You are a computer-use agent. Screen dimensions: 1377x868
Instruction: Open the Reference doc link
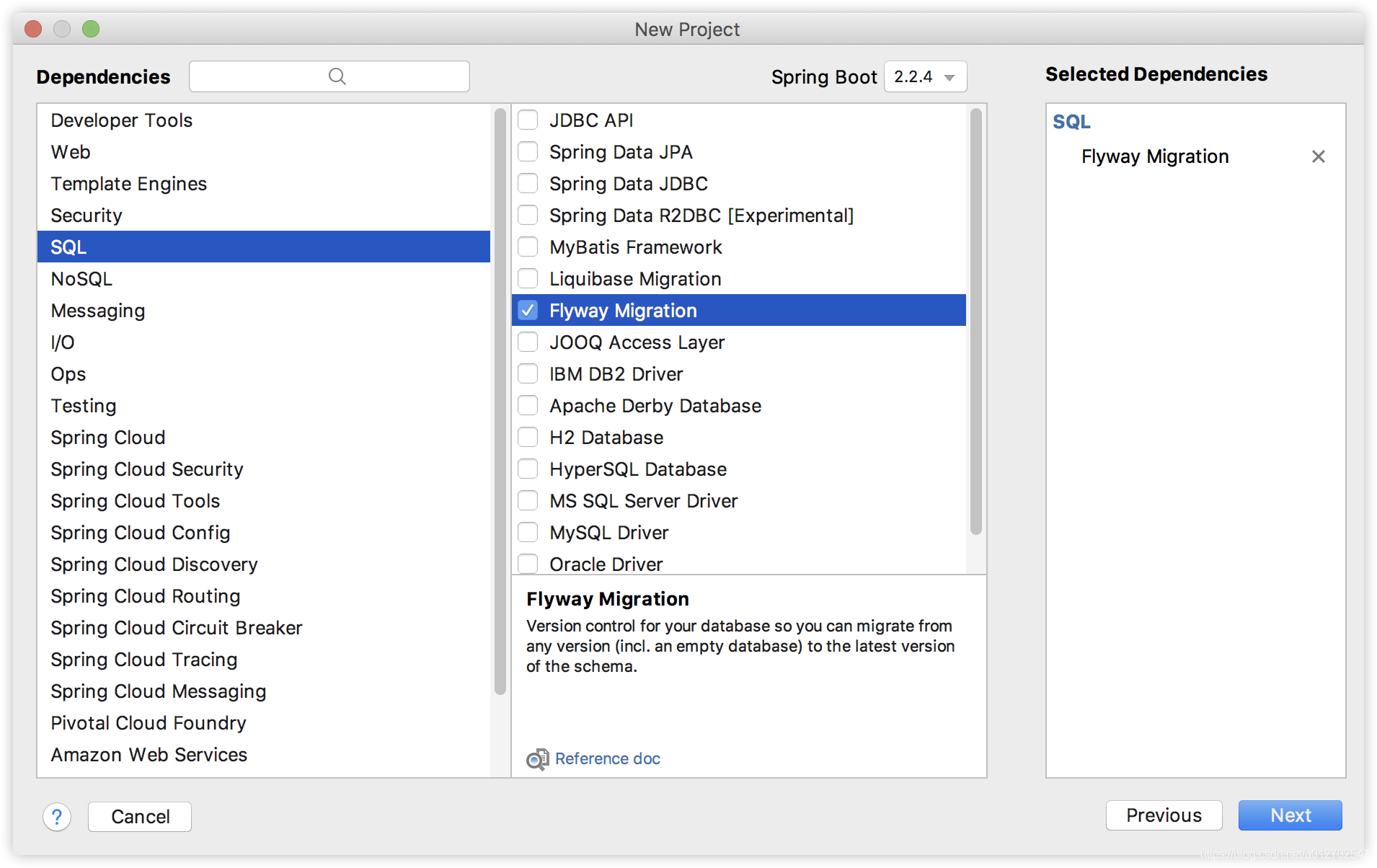(607, 758)
